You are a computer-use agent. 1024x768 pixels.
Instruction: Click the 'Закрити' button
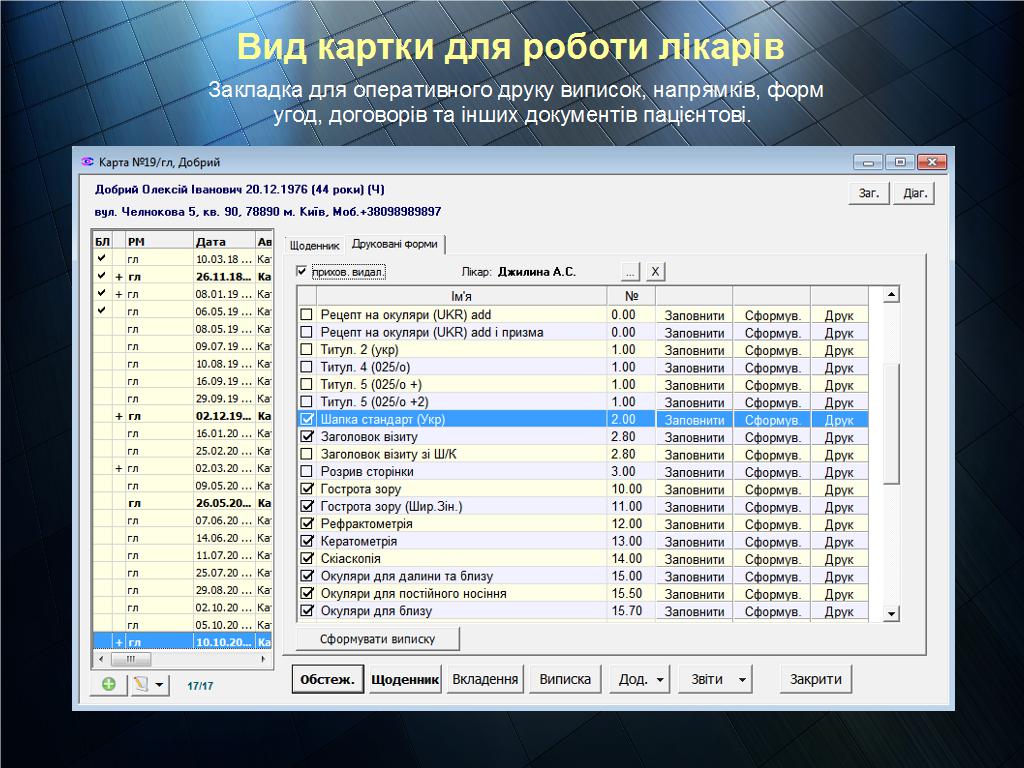[816, 680]
